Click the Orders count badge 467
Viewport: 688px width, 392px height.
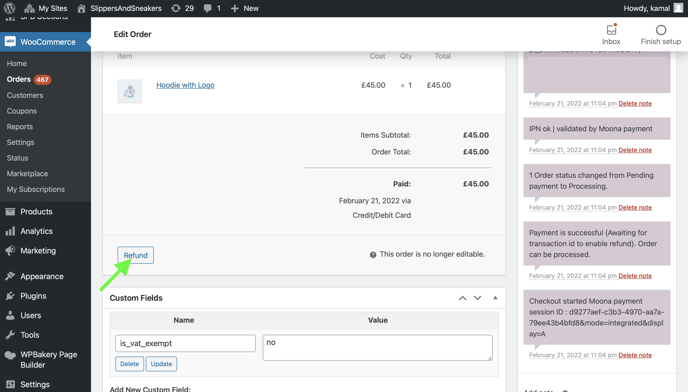(43, 79)
